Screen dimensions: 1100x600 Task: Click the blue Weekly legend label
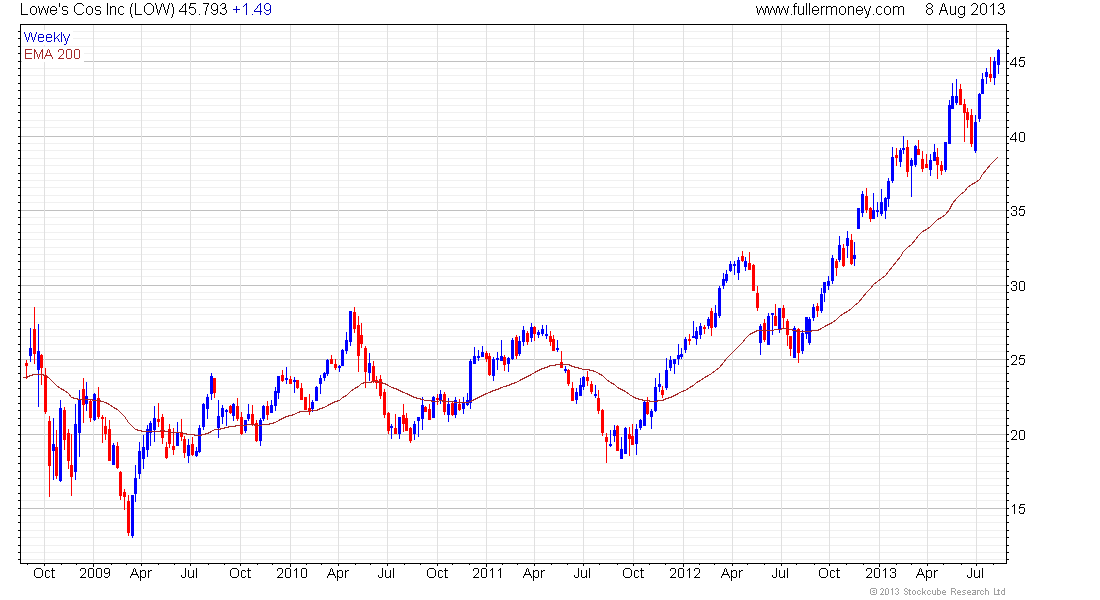(47, 37)
